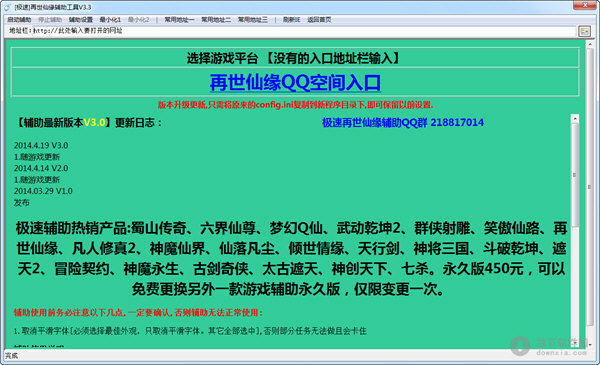Click the 发布 changelog line
The image size is (600, 365).
(x=21, y=202)
